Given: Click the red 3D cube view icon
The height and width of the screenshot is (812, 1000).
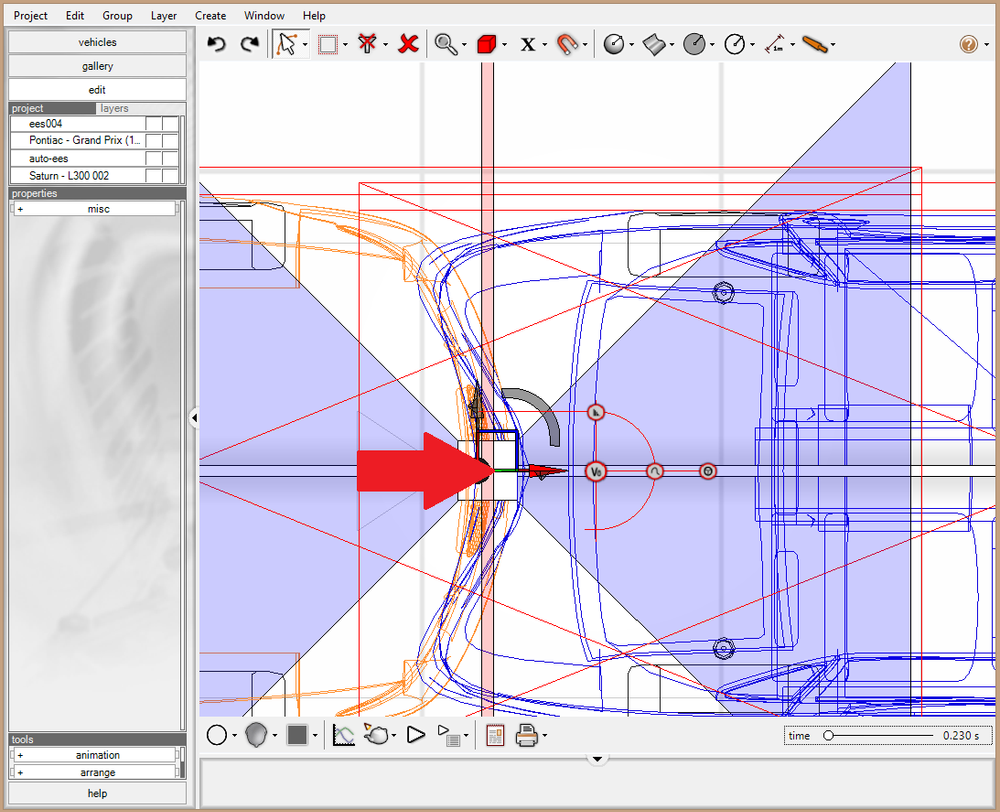Looking at the screenshot, I should [x=487, y=44].
